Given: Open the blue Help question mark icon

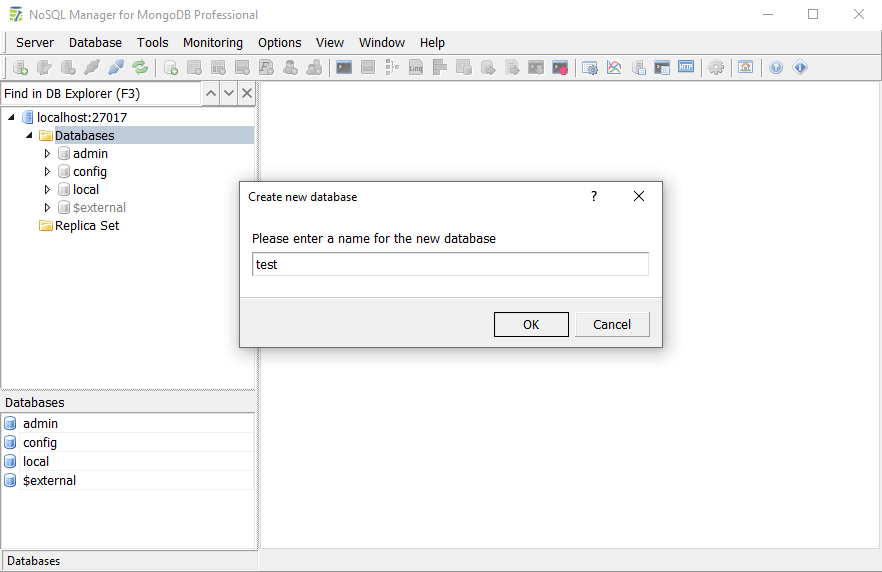Looking at the screenshot, I should pyautogui.click(x=776, y=68).
